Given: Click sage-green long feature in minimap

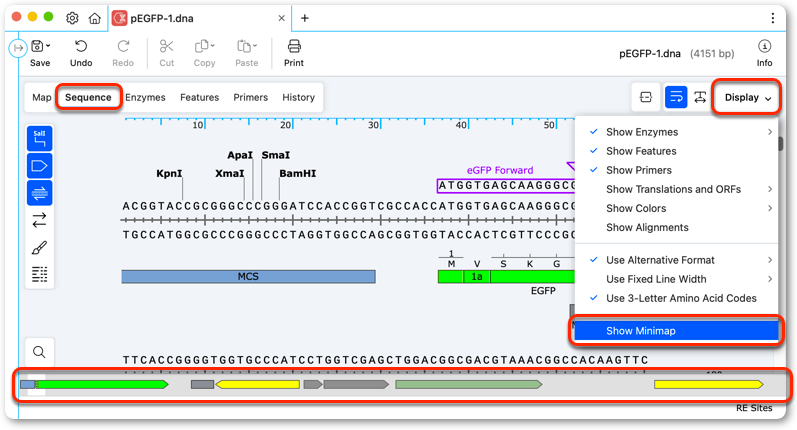Looking at the screenshot, I should [469, 384].
